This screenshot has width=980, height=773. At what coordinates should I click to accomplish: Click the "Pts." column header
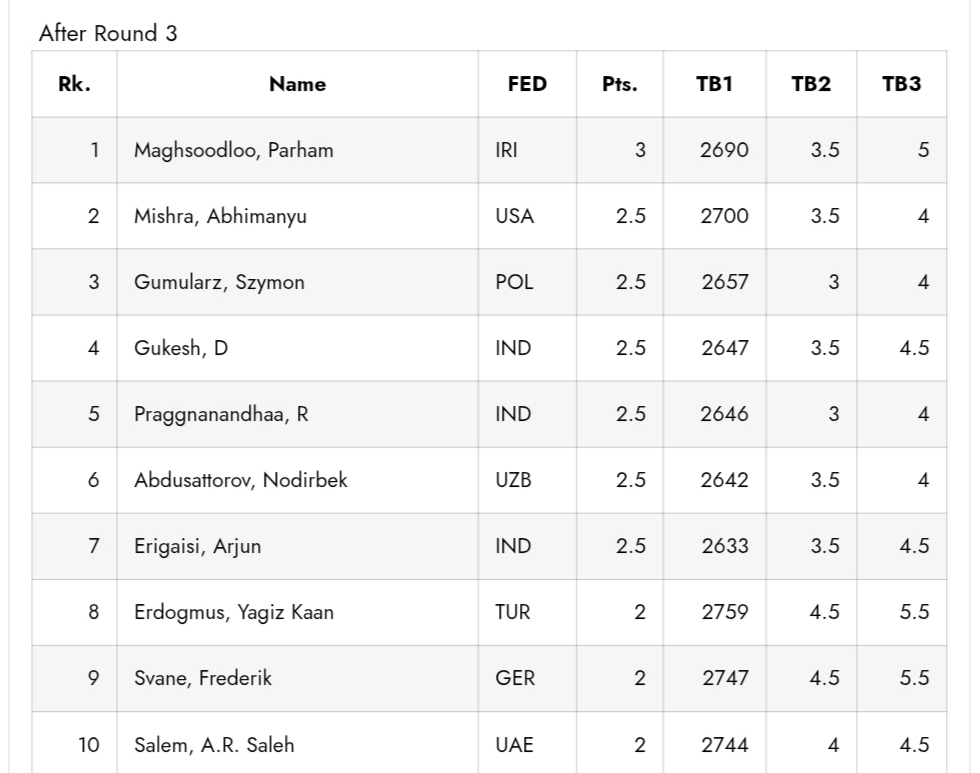tap(619, 85)
